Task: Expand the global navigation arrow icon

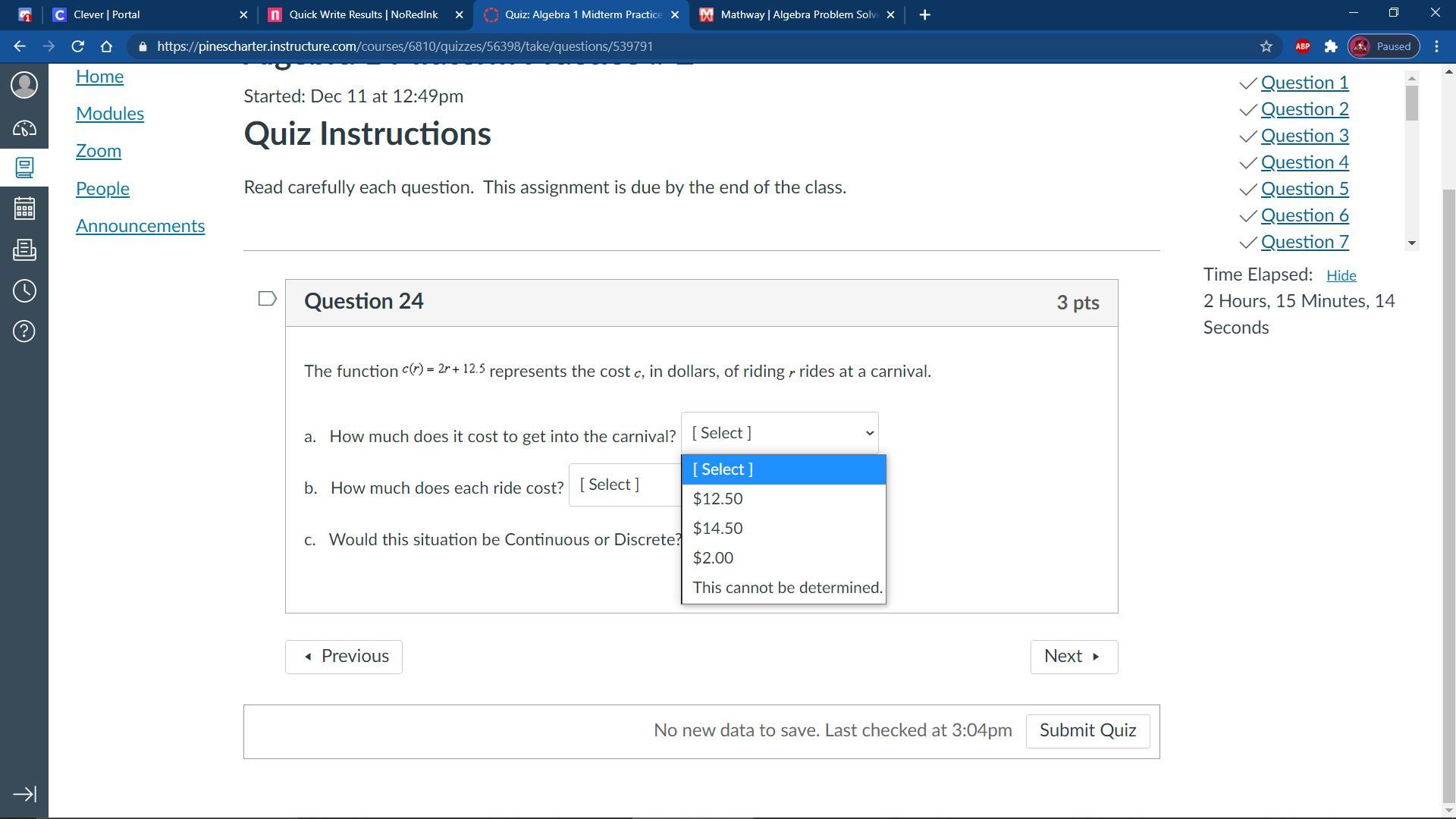Action: point(24,794)
